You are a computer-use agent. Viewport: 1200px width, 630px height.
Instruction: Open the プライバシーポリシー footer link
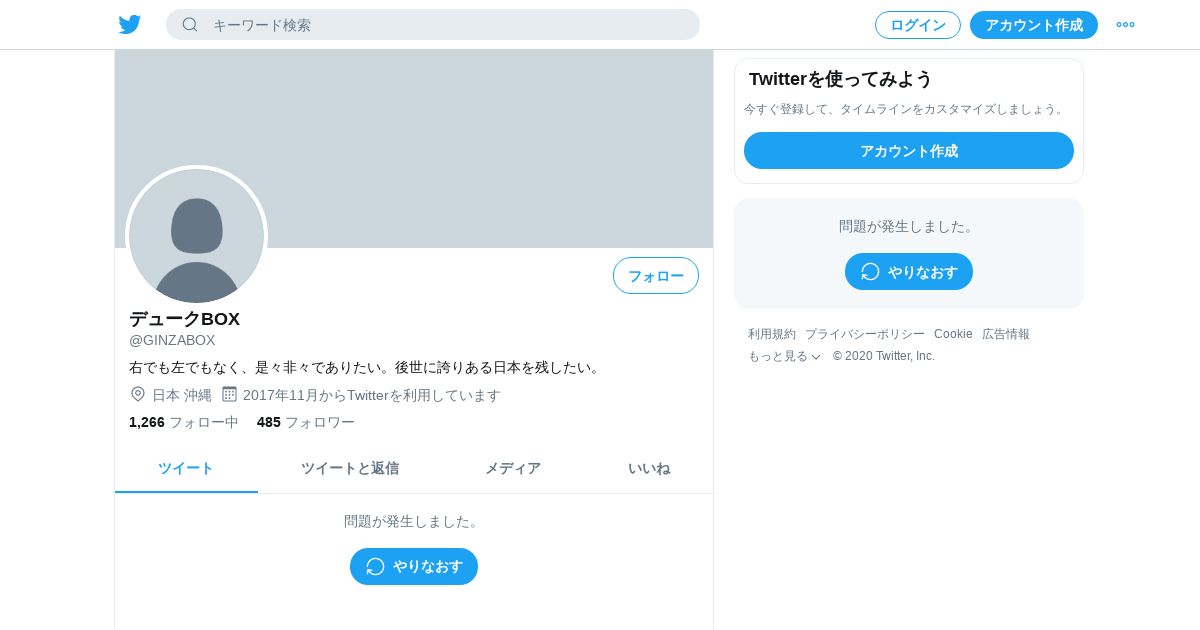click(x=865, y=334)
